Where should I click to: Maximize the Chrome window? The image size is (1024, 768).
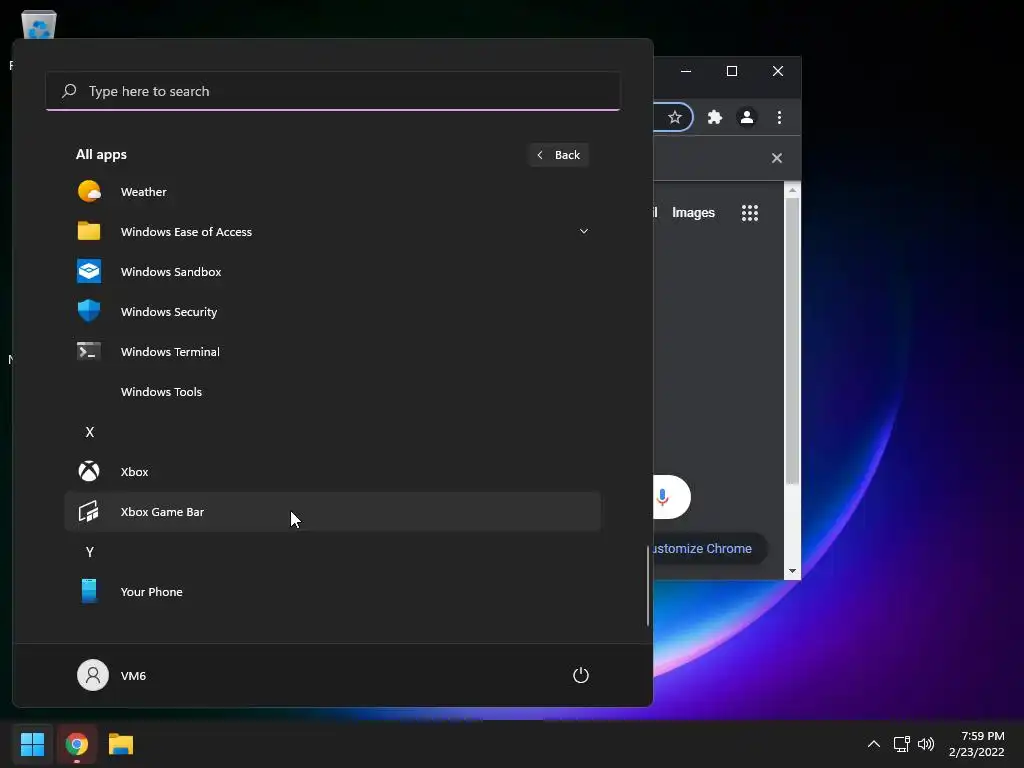click(732, 71)
